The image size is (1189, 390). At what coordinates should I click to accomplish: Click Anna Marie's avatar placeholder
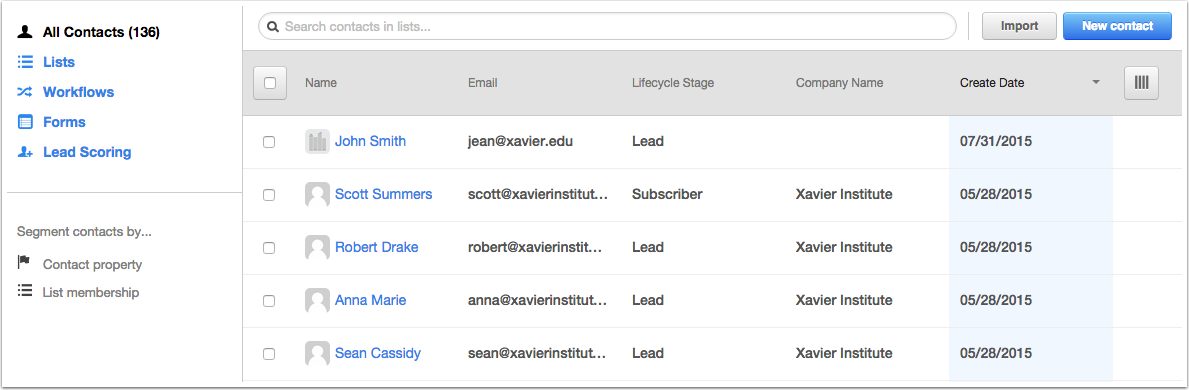[317, 300]
